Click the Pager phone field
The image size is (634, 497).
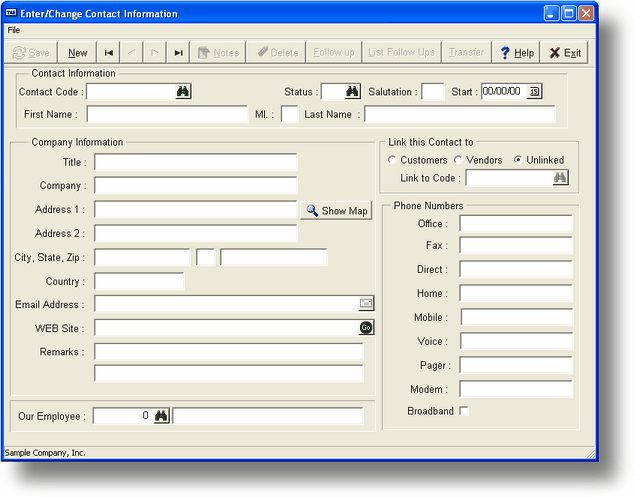pyautogui.click(x=516, y=365)
